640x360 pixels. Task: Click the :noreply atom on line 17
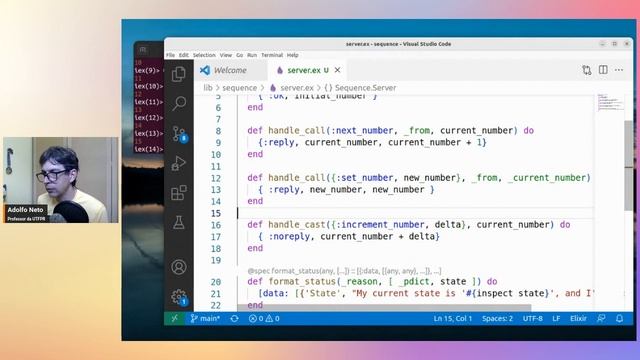coord(289,236)
